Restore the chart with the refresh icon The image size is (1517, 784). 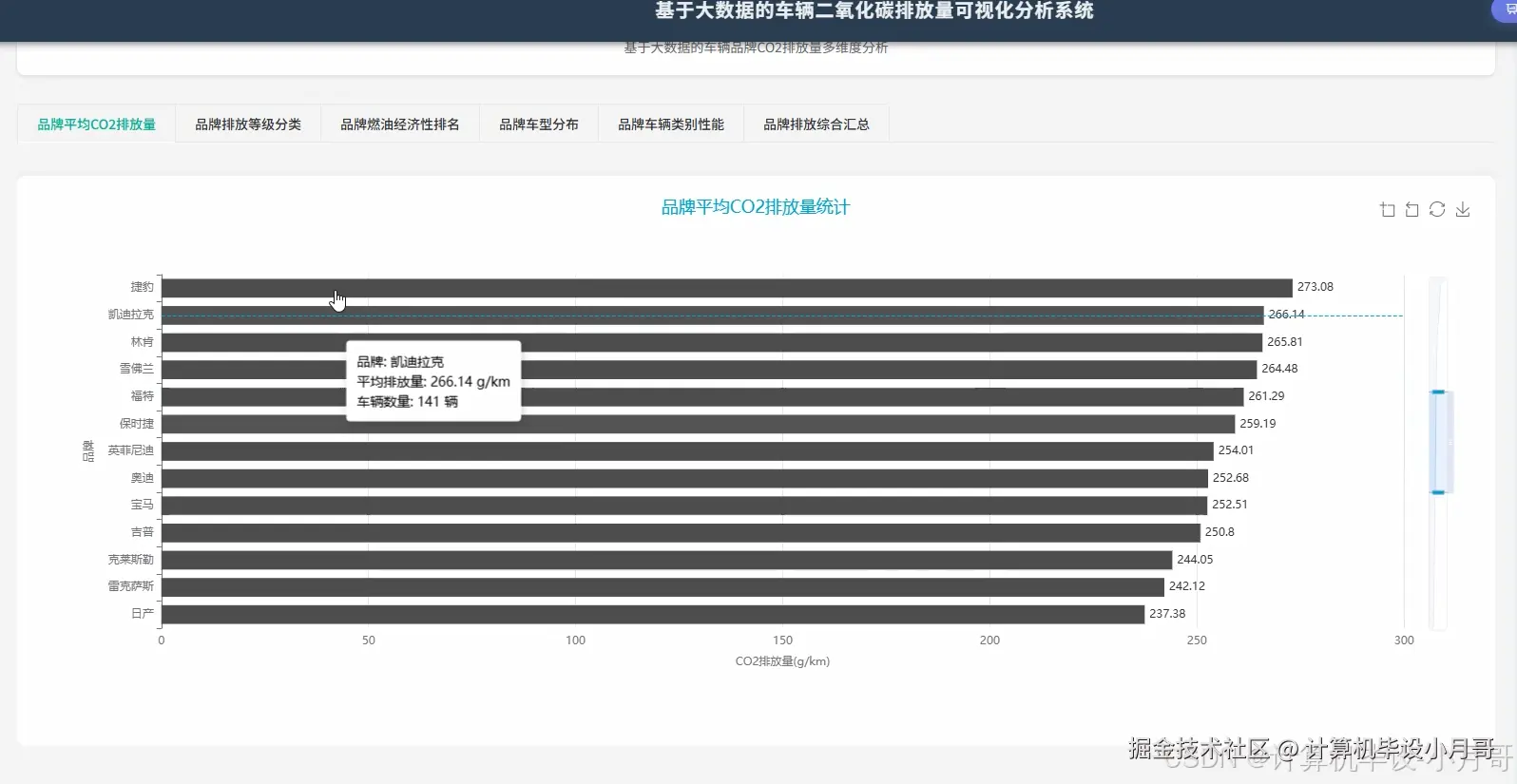coord(1437,210)
